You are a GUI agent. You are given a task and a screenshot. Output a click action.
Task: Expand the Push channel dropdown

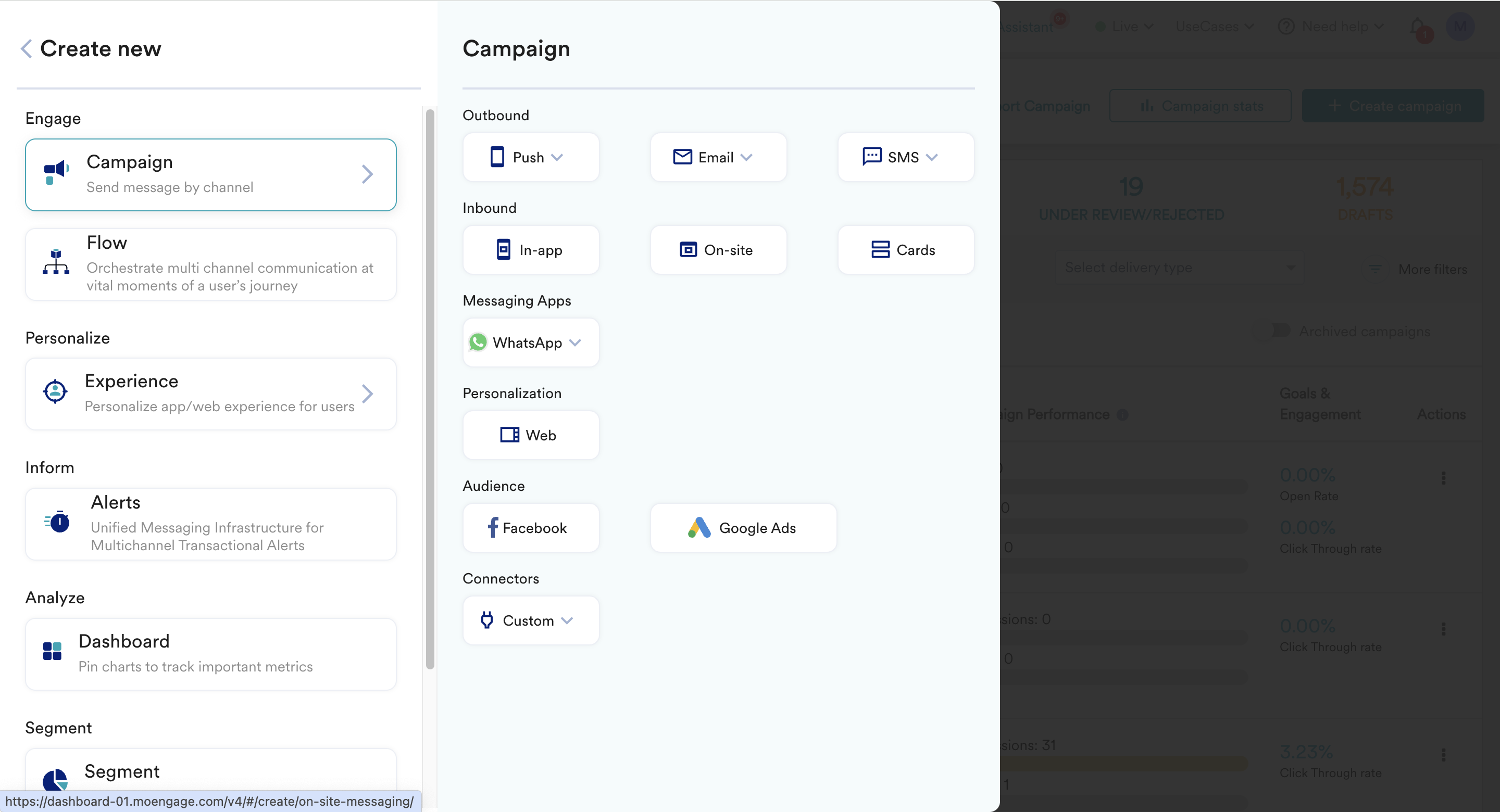tap(557, 157)
